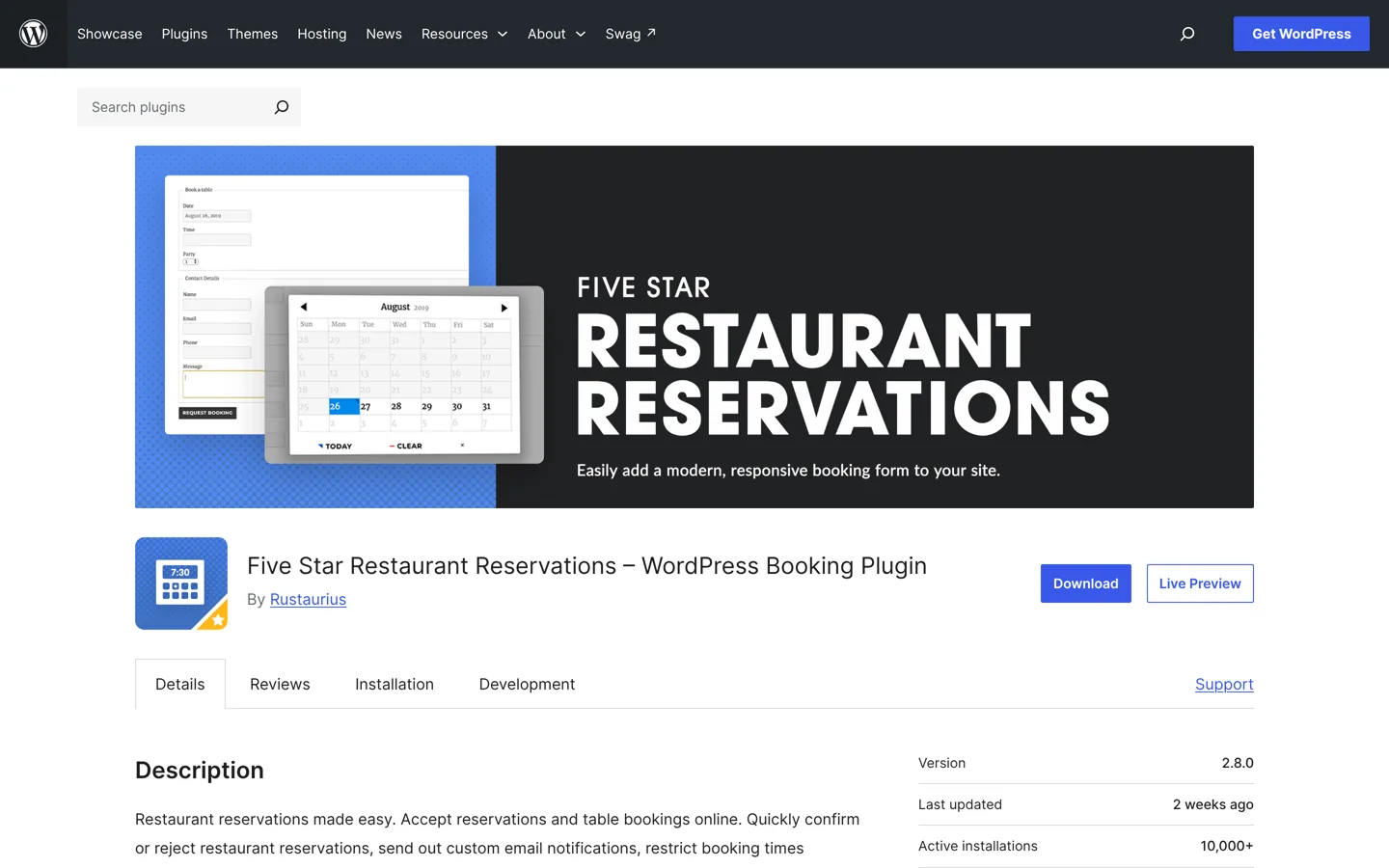Select the Details tab

pos(180,684)
